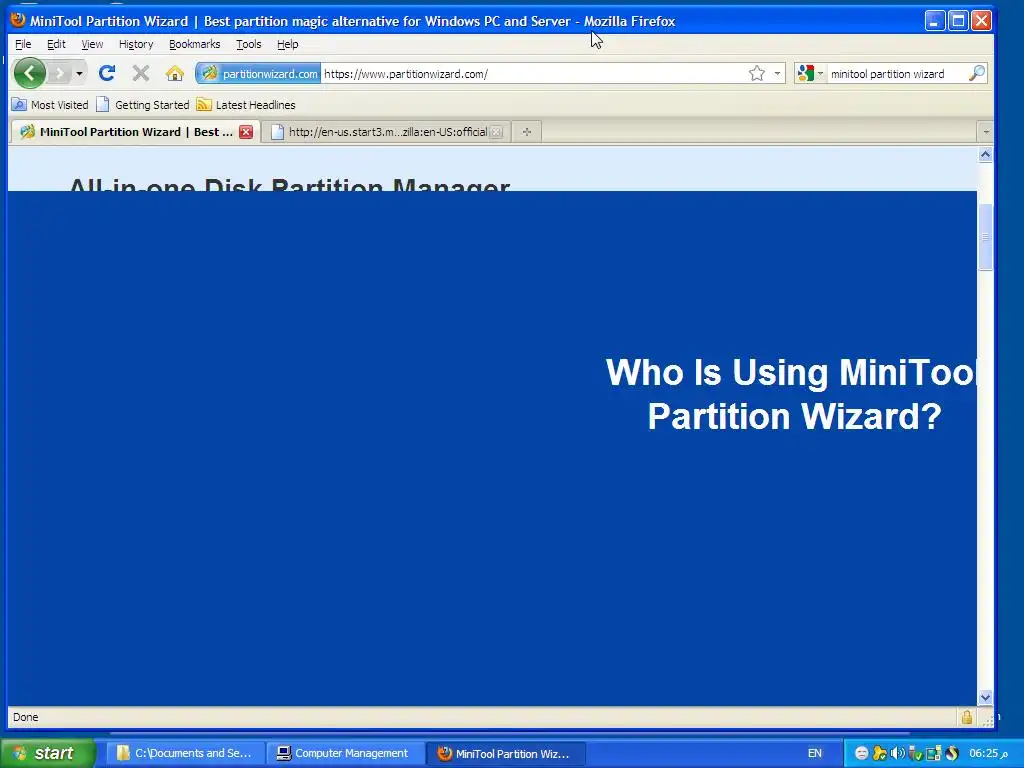Click the search box with minitool partition wizard
This screenshot has height=768, width=1024.
(x=896, y=74)
